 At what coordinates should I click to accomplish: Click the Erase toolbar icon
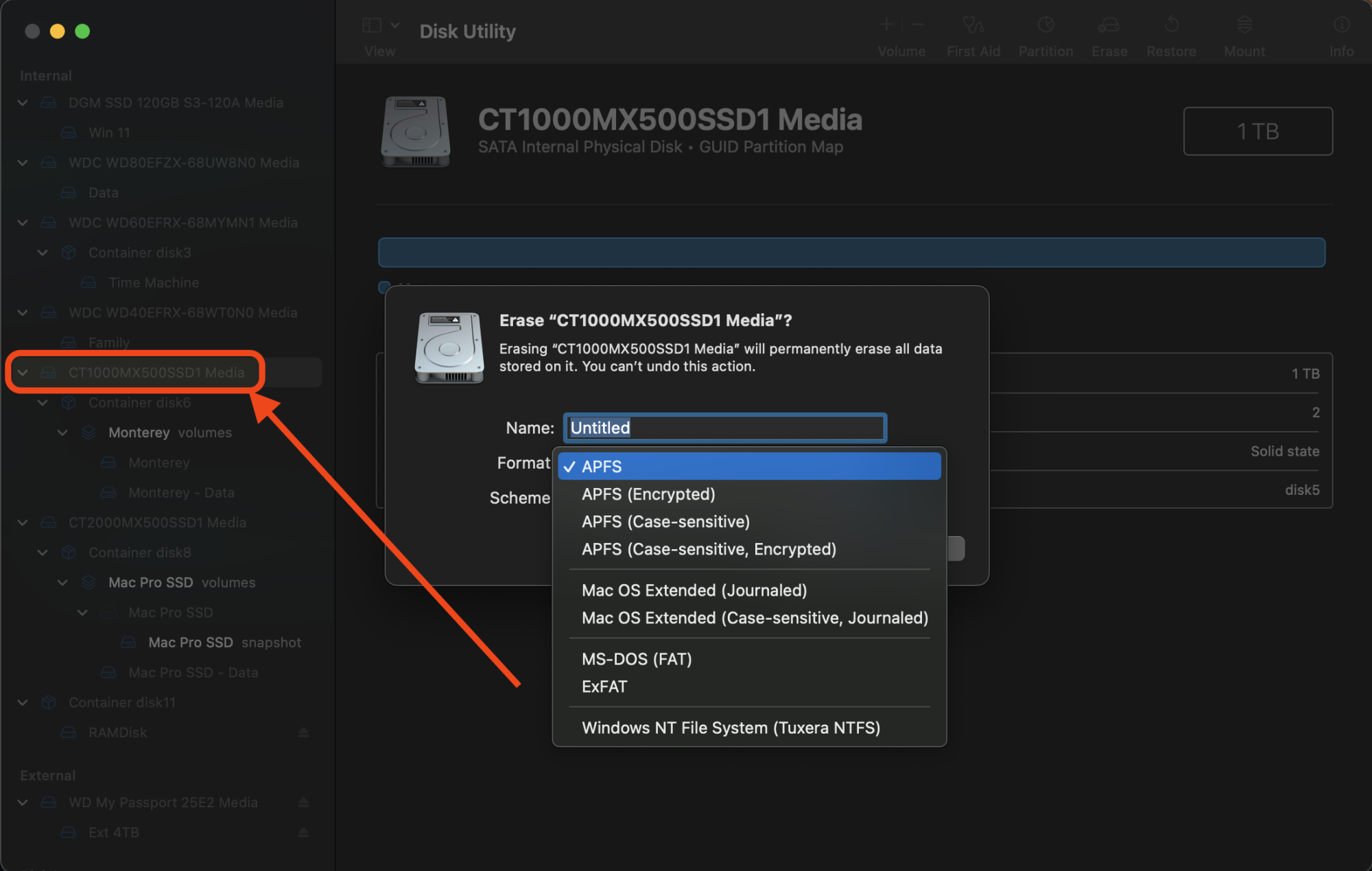(1109, 26)
